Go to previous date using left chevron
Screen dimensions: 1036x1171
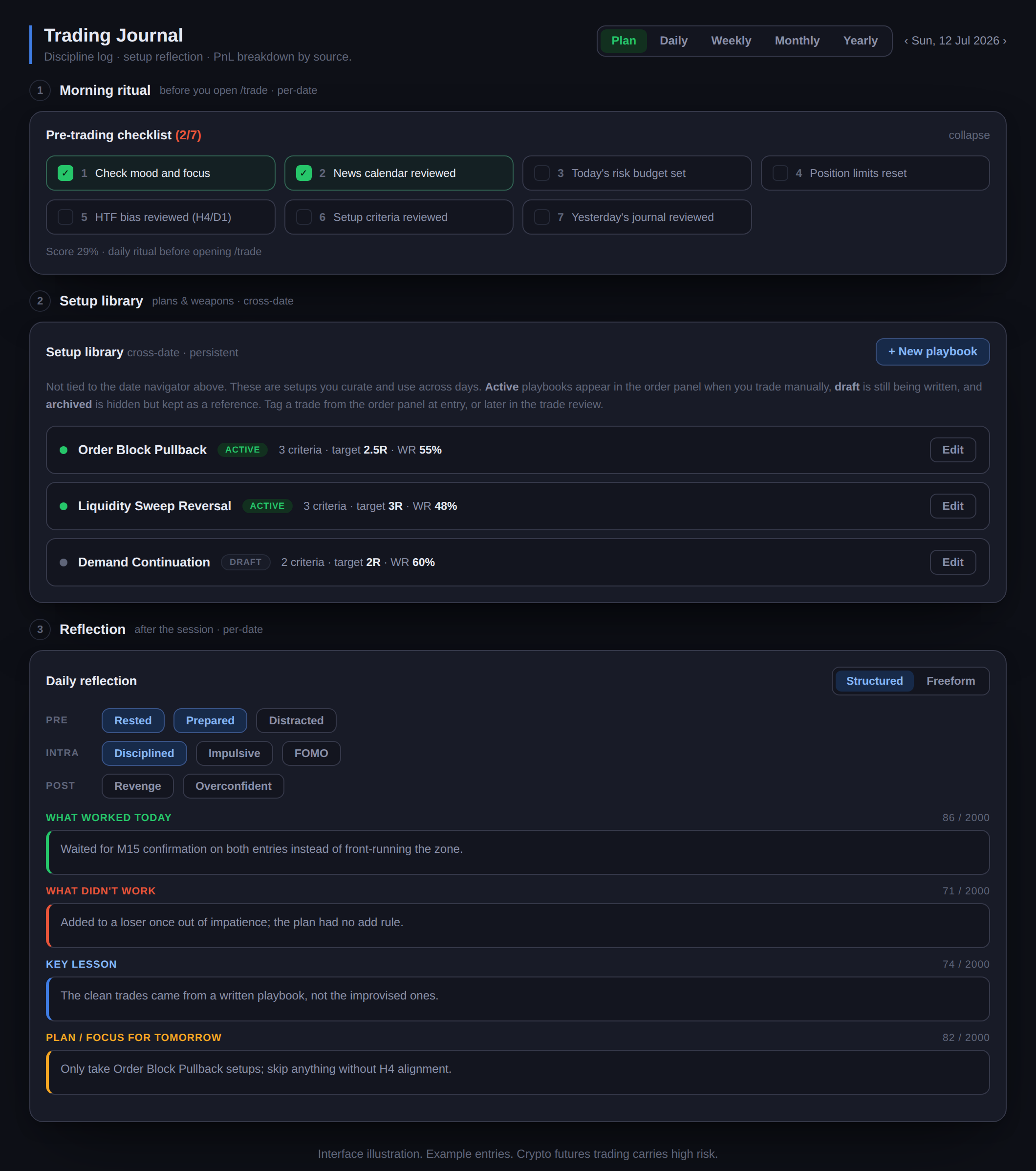tap(906, 41)
